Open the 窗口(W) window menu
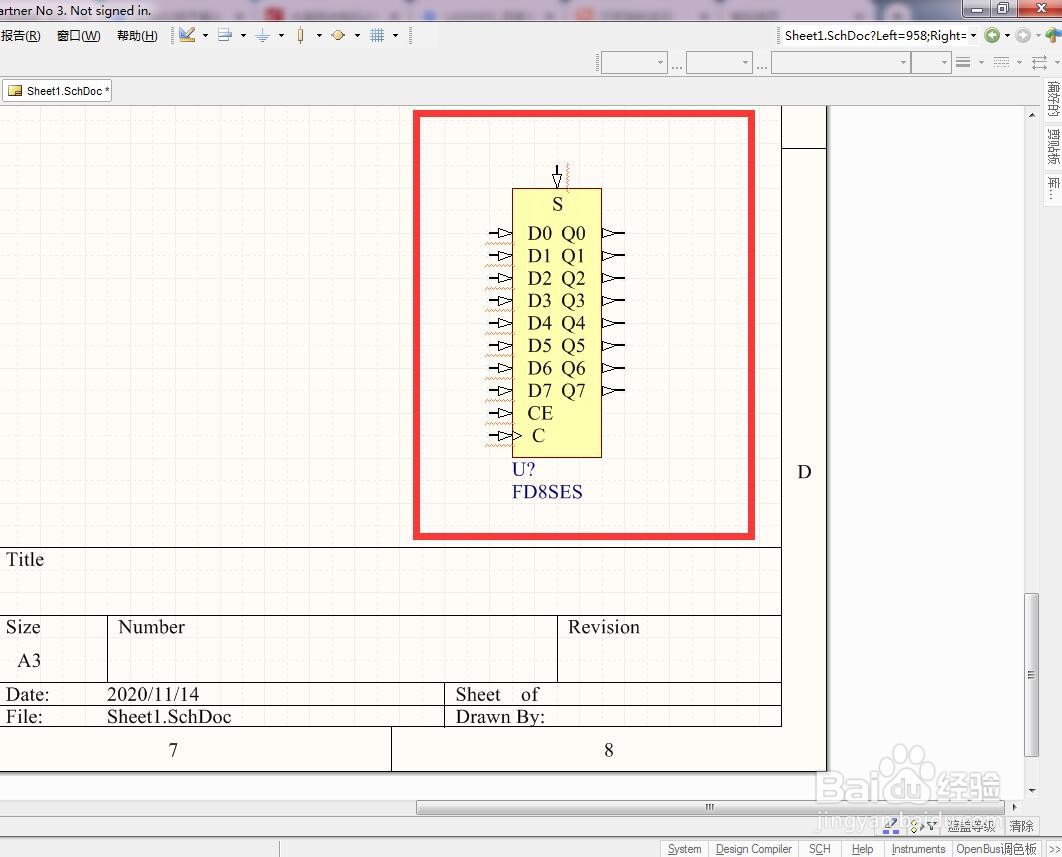Viewport: 1062px width, 857px height. coord(79,35)
